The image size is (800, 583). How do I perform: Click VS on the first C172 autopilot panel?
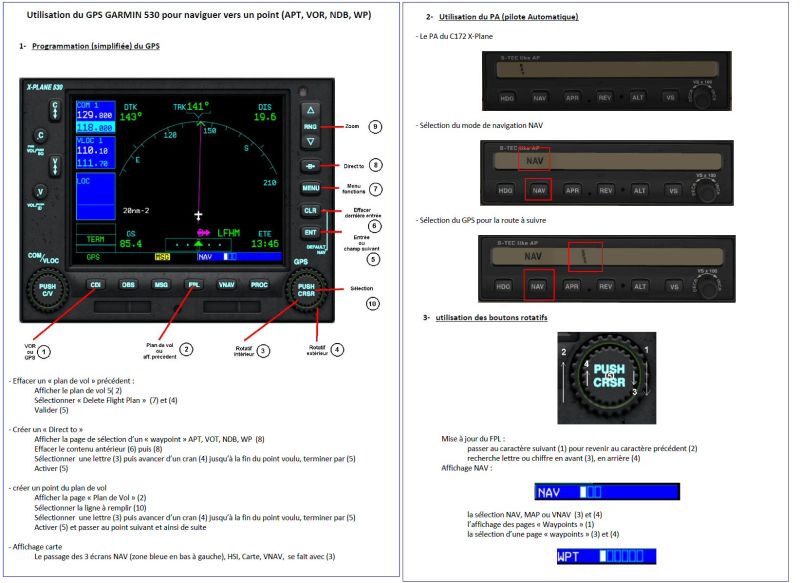click(x=670, y=97)
